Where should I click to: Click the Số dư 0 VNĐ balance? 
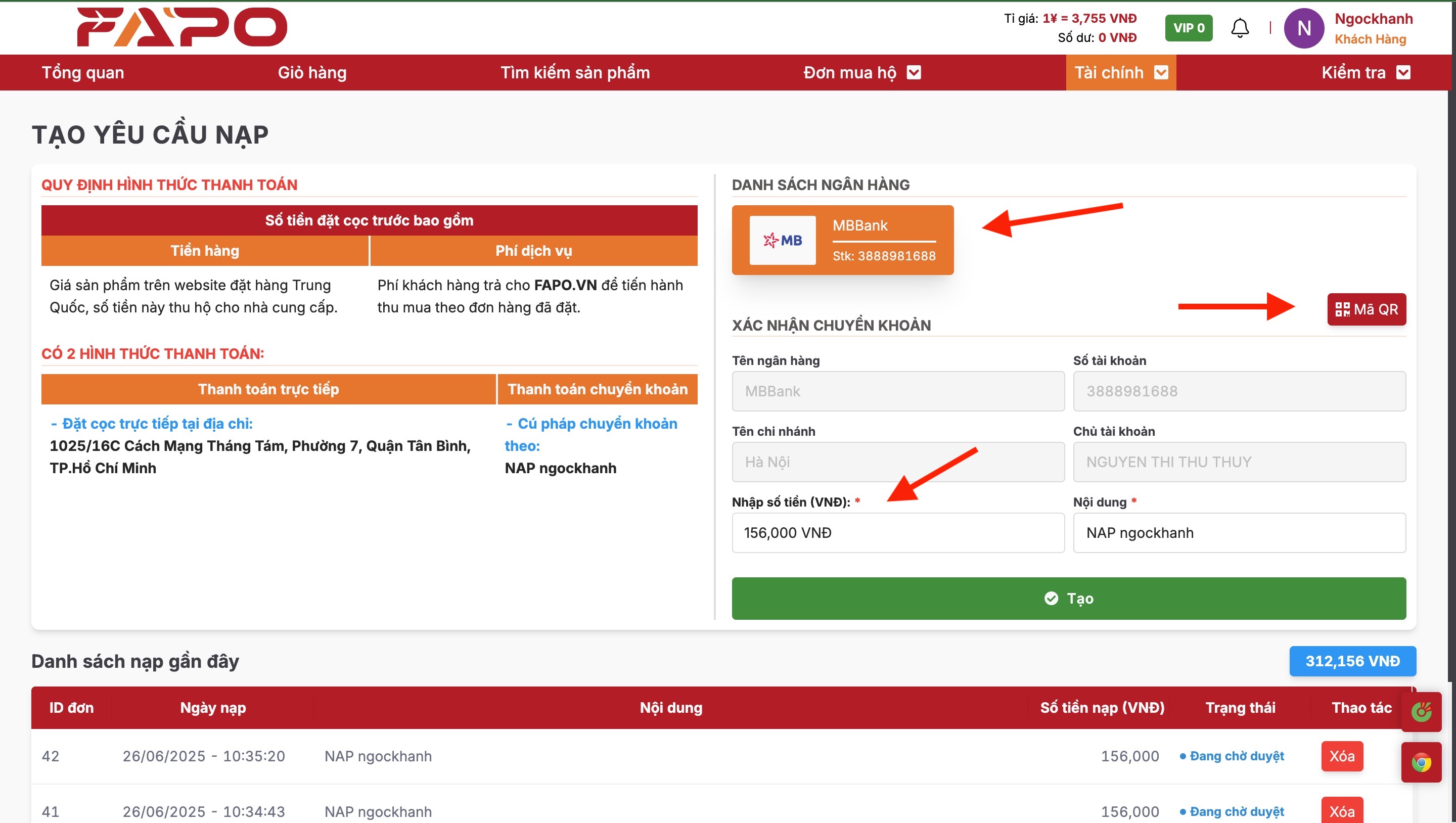click(1097, 37)
